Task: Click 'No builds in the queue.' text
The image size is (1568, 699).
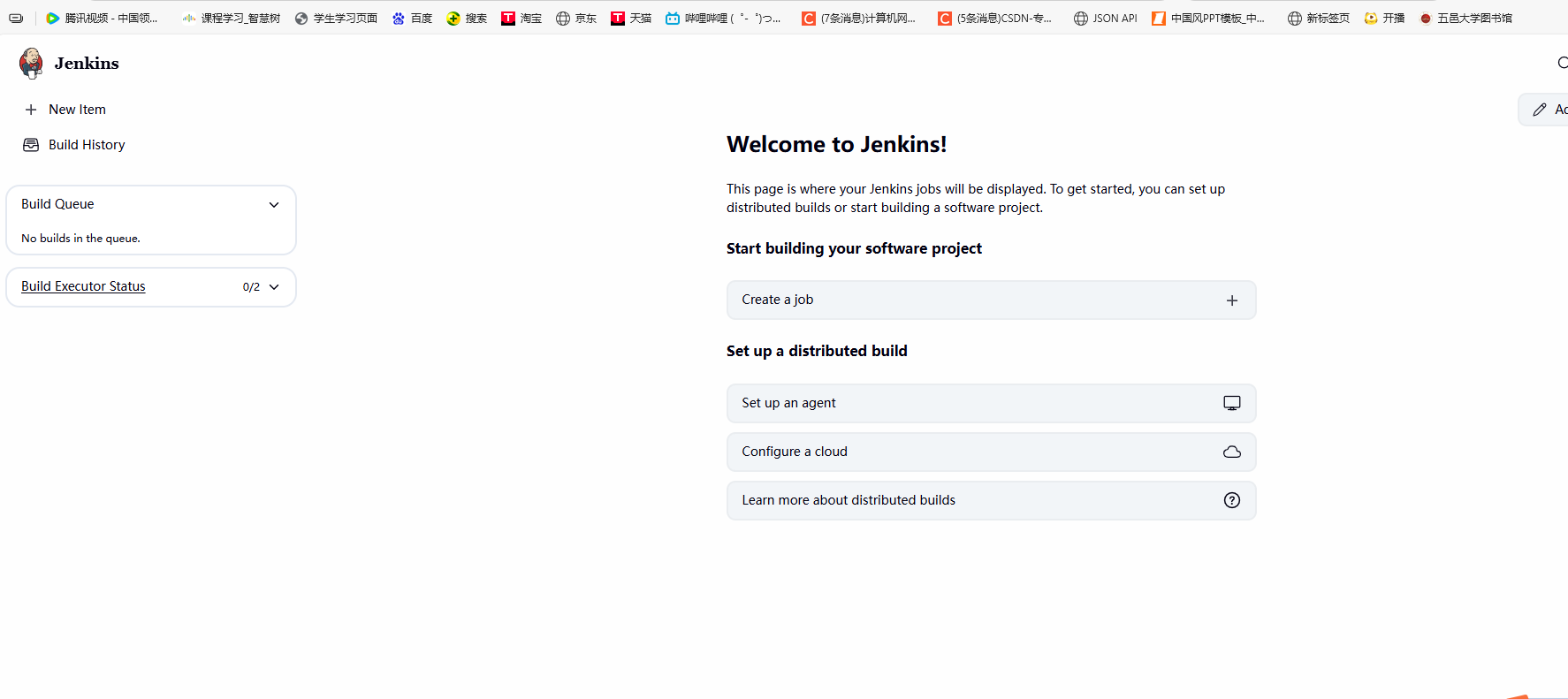Action: 80,239
